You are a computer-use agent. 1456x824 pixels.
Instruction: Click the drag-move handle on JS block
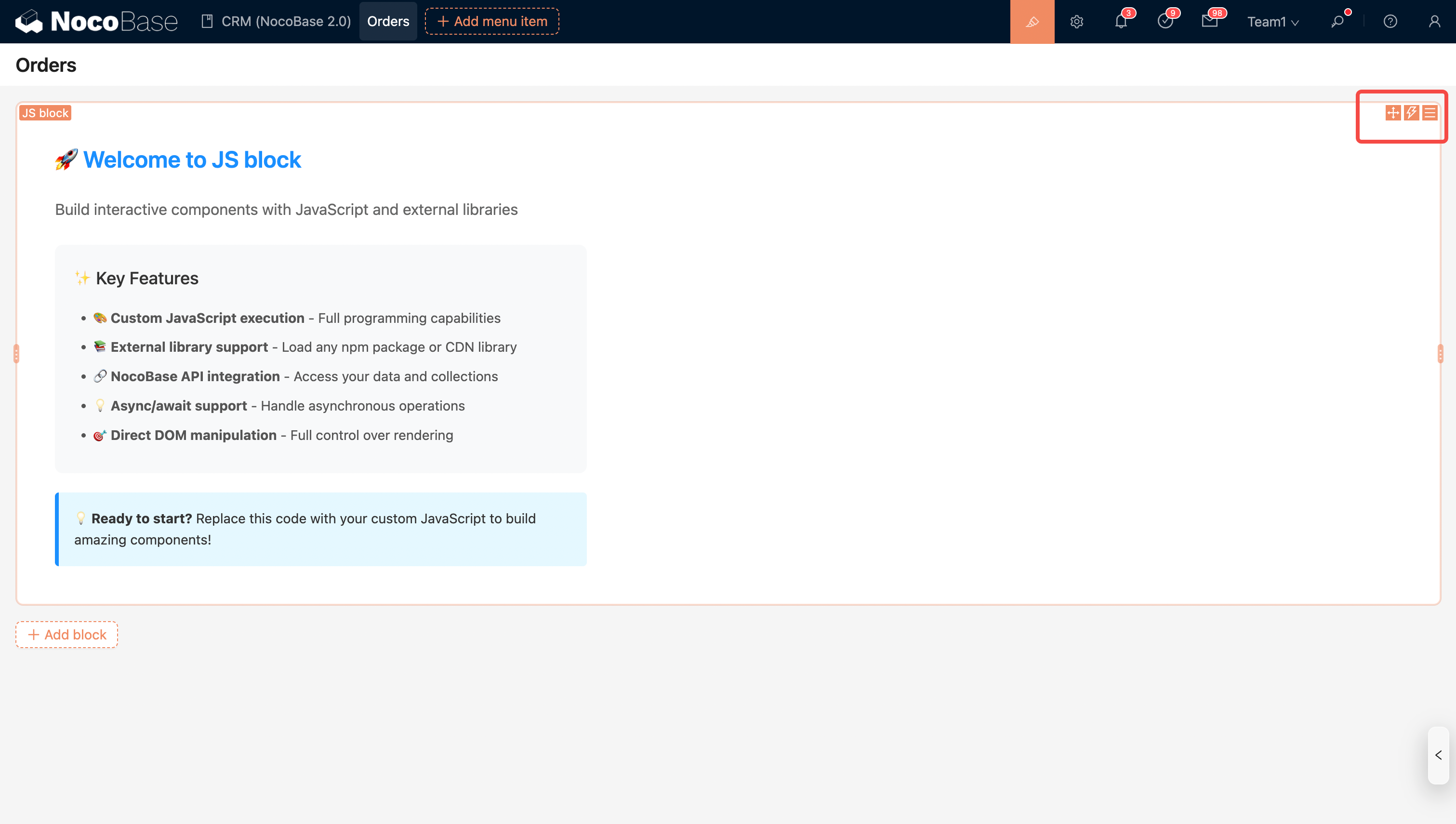pos(1393,113)
